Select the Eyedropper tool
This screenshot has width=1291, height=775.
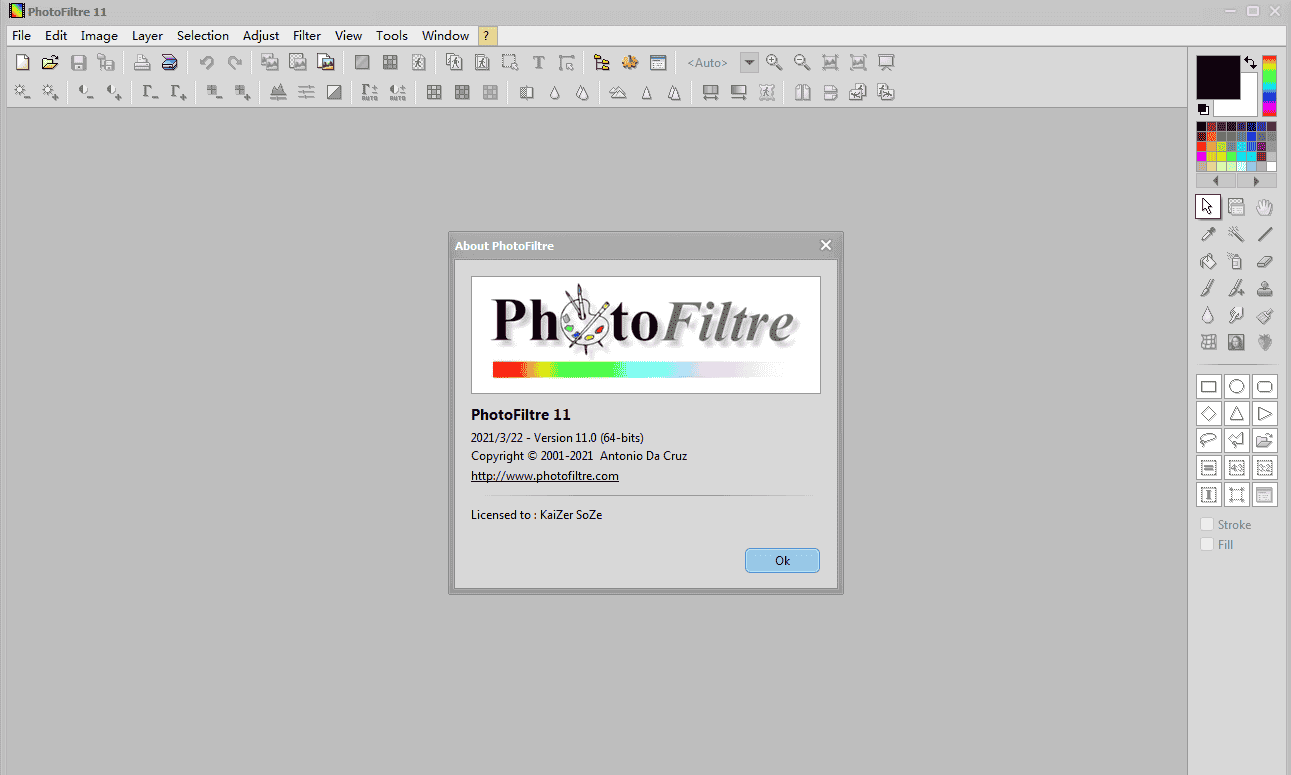[1208, 233]
